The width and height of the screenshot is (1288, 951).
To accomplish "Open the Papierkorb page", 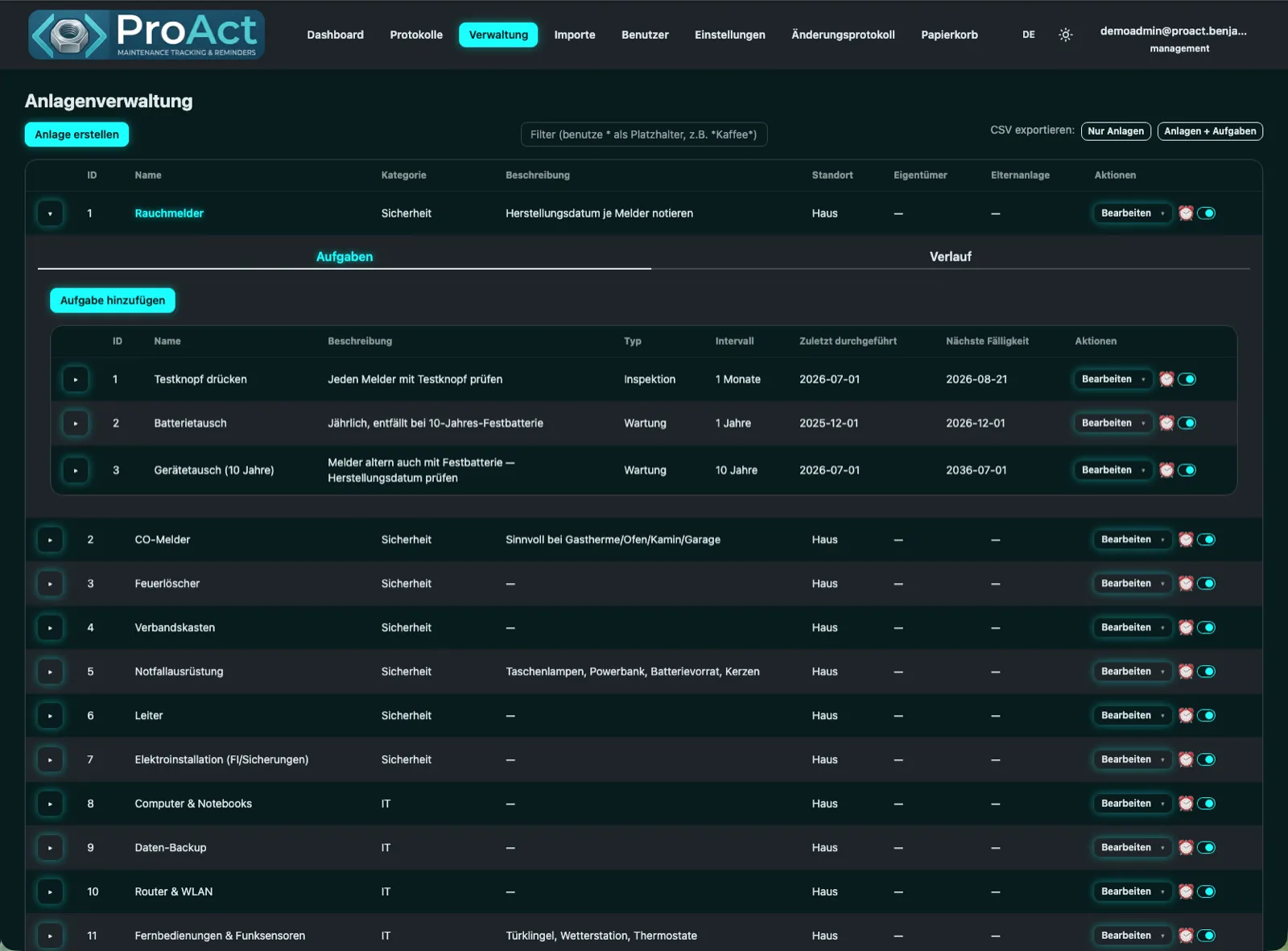I will tap(949, 35).
